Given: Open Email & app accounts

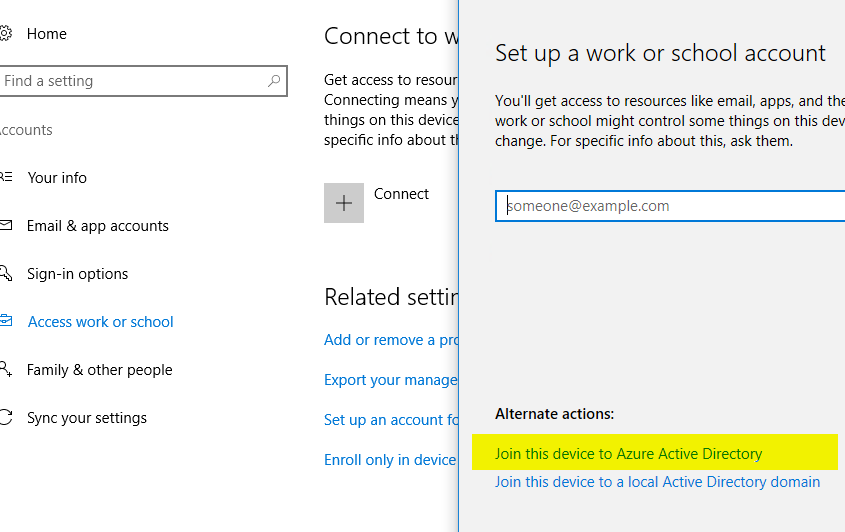Looking at the screenshot, I should tap(98, 226).
